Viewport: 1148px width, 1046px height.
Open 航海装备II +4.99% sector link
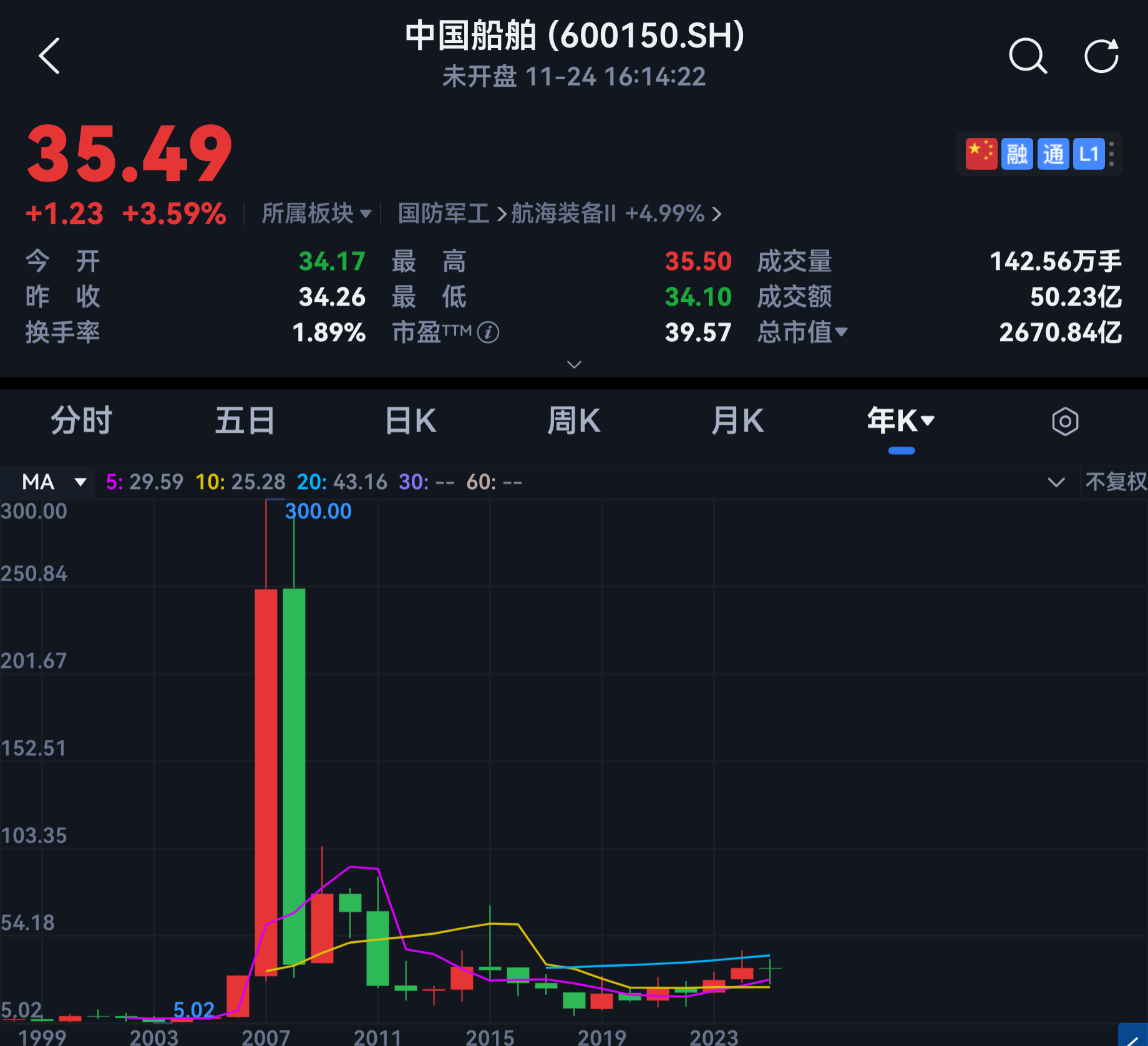pyautogui.click(x=616, y=214)
